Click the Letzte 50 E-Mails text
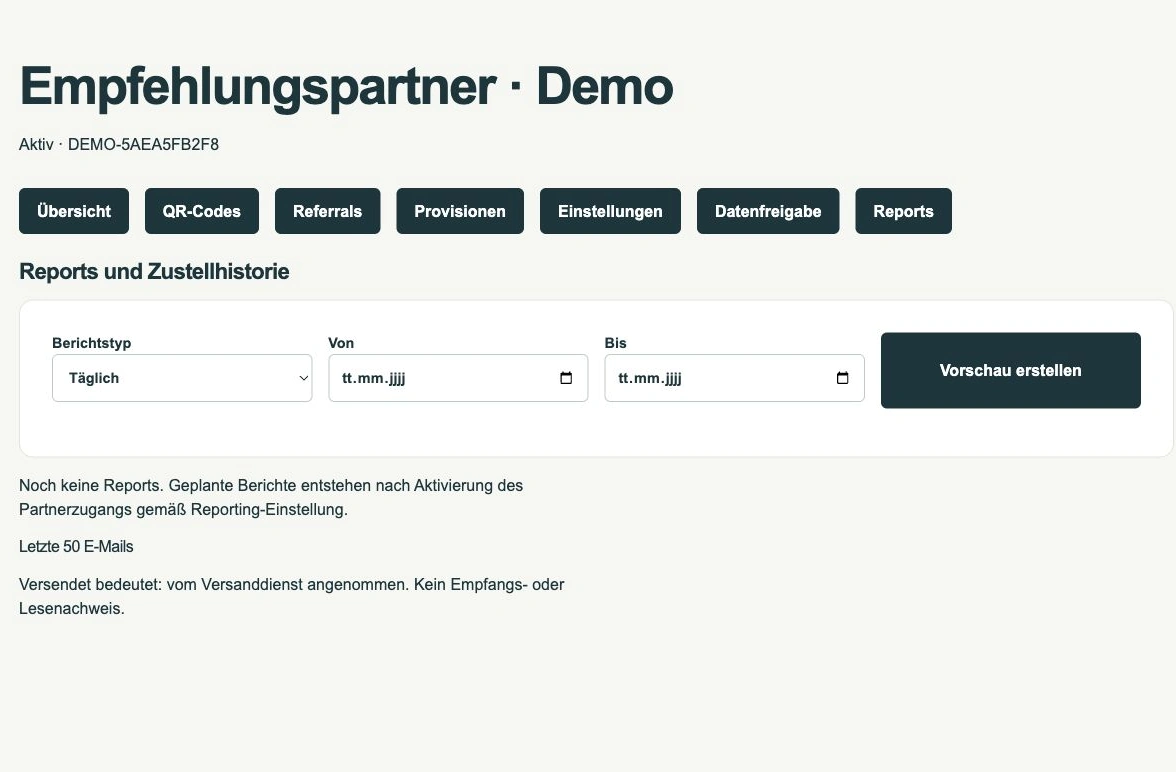 (x=76, y=546)
